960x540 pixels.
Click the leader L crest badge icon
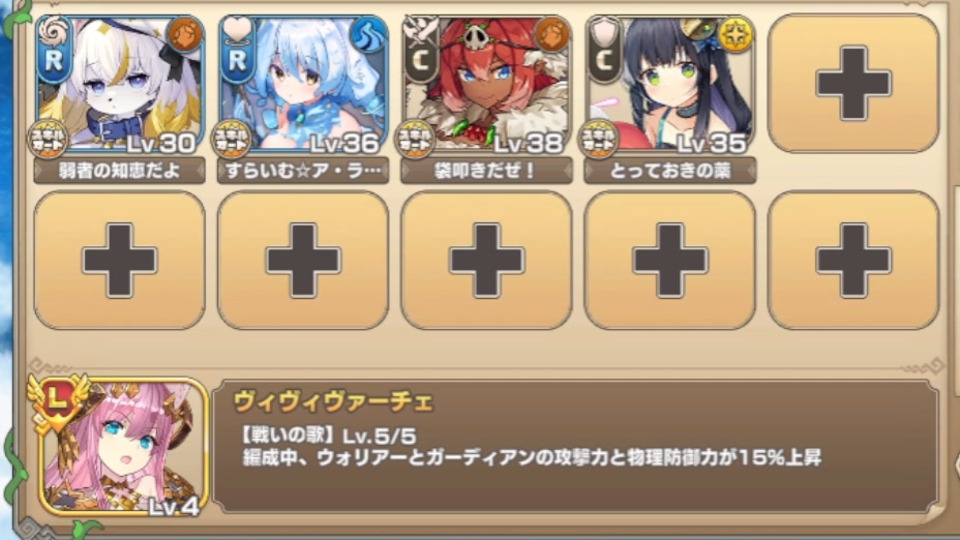[57, 401]
